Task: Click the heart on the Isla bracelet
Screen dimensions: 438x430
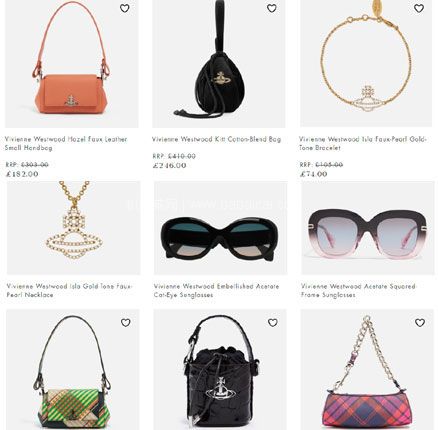Action: pyautogui.click(x=419, y=8)
